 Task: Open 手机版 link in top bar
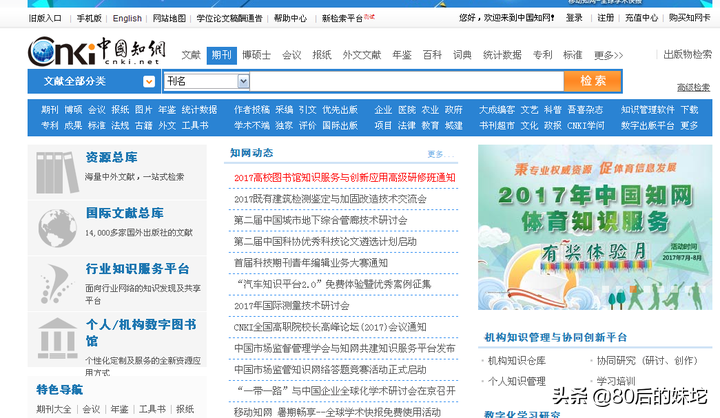(89, 18)
